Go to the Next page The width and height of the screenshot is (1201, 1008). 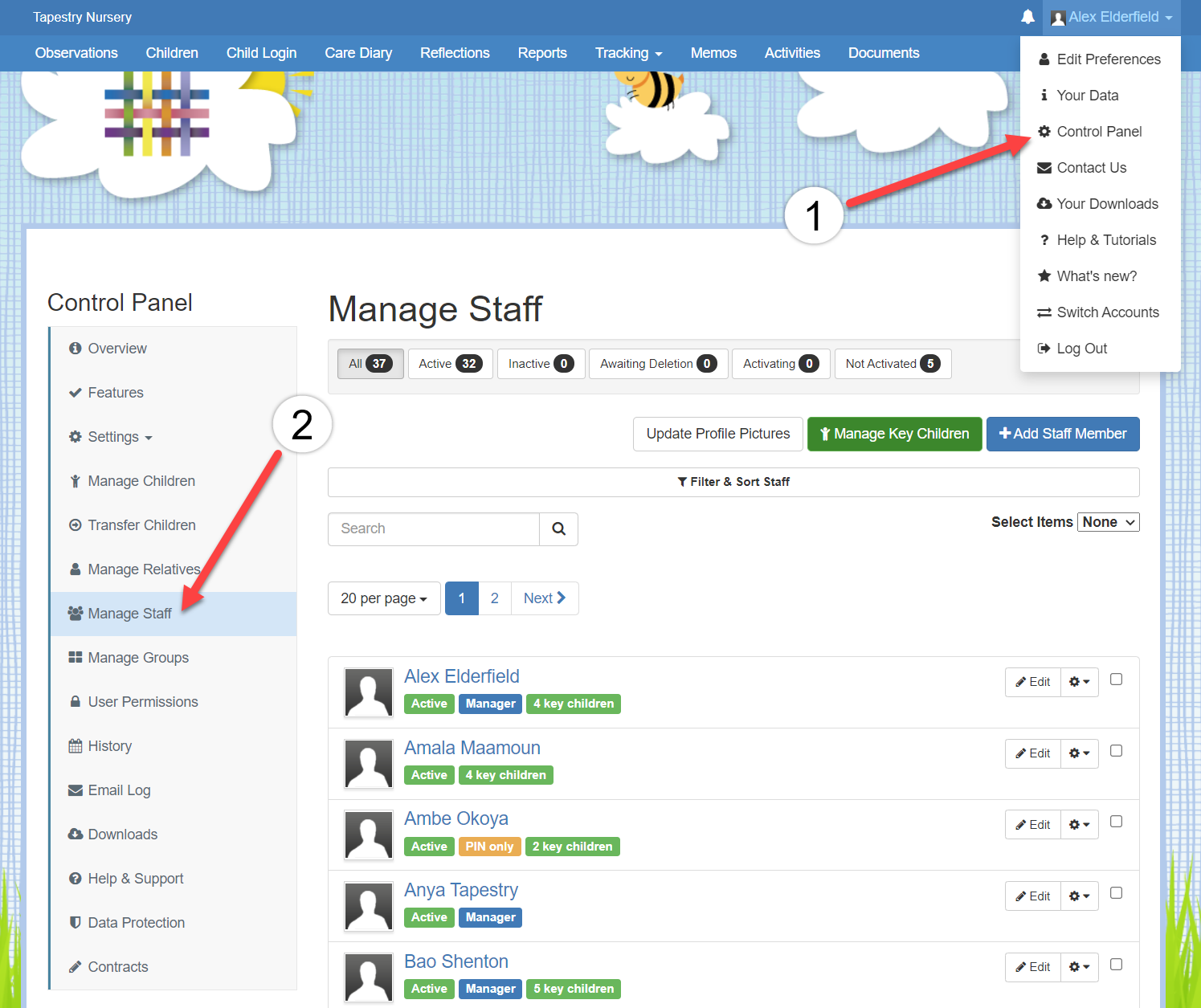click(x=545, y=598)
